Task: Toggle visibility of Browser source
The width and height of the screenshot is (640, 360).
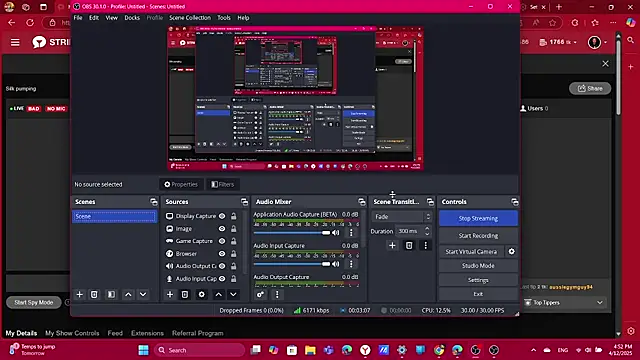Action: click(222, 253)
